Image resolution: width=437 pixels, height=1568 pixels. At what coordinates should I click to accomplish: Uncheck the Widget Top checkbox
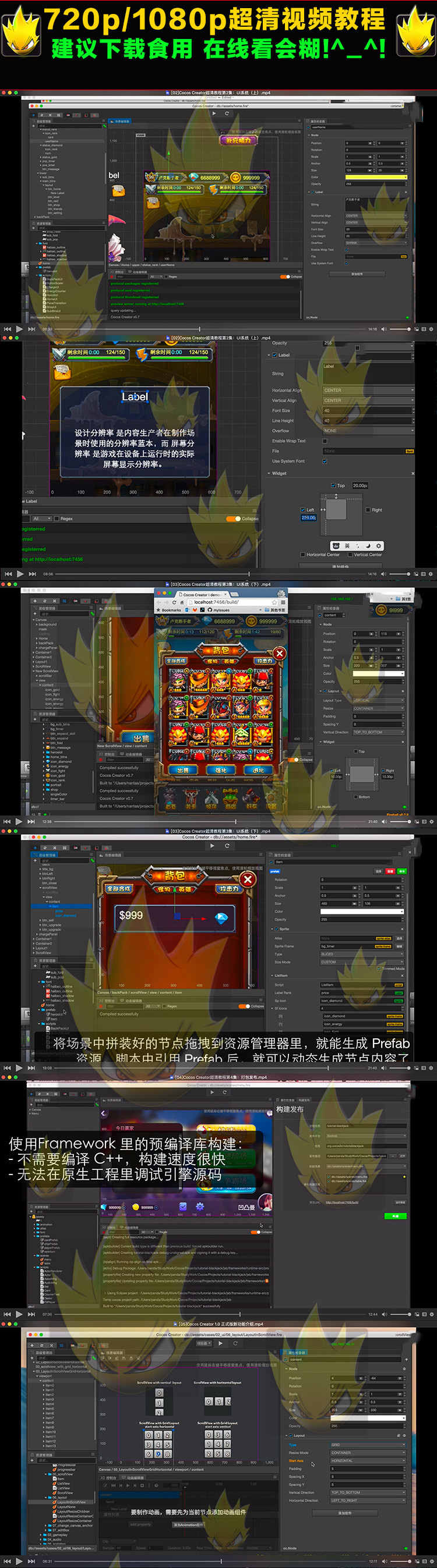coord(333,486)
